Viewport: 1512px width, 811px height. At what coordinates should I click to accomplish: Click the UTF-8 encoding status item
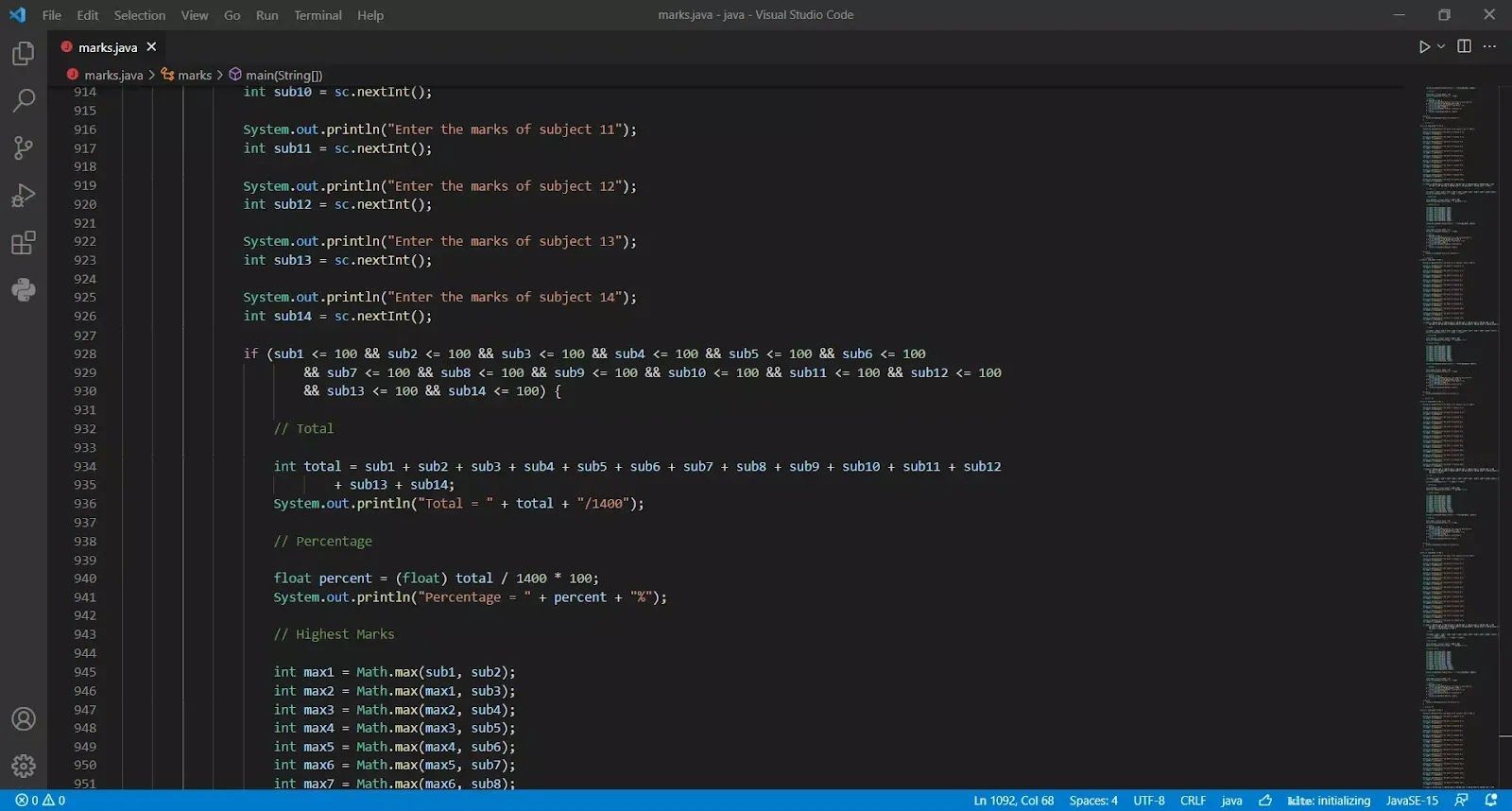tap(1149, 801)
